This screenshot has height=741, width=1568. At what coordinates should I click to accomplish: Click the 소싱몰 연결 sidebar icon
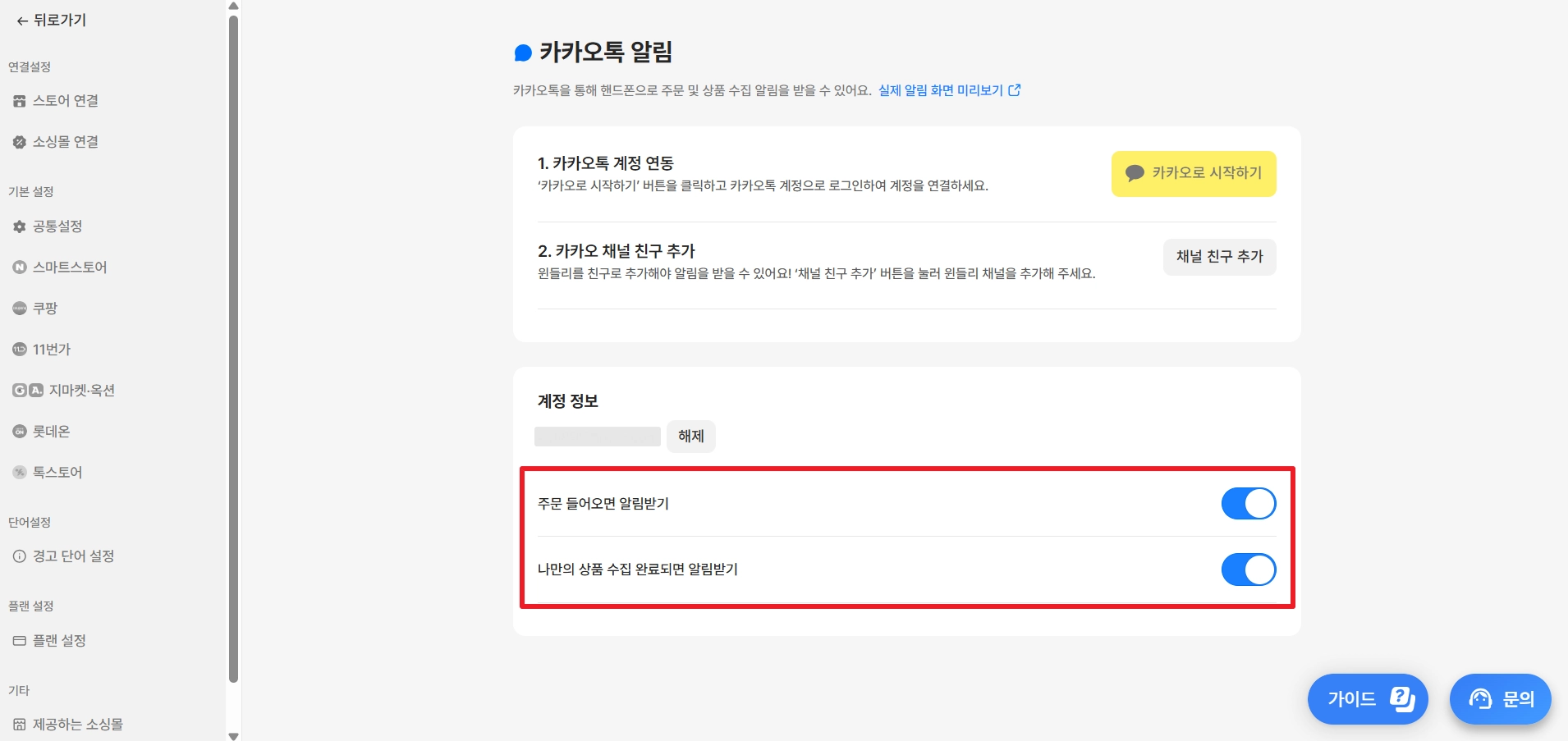20,142
